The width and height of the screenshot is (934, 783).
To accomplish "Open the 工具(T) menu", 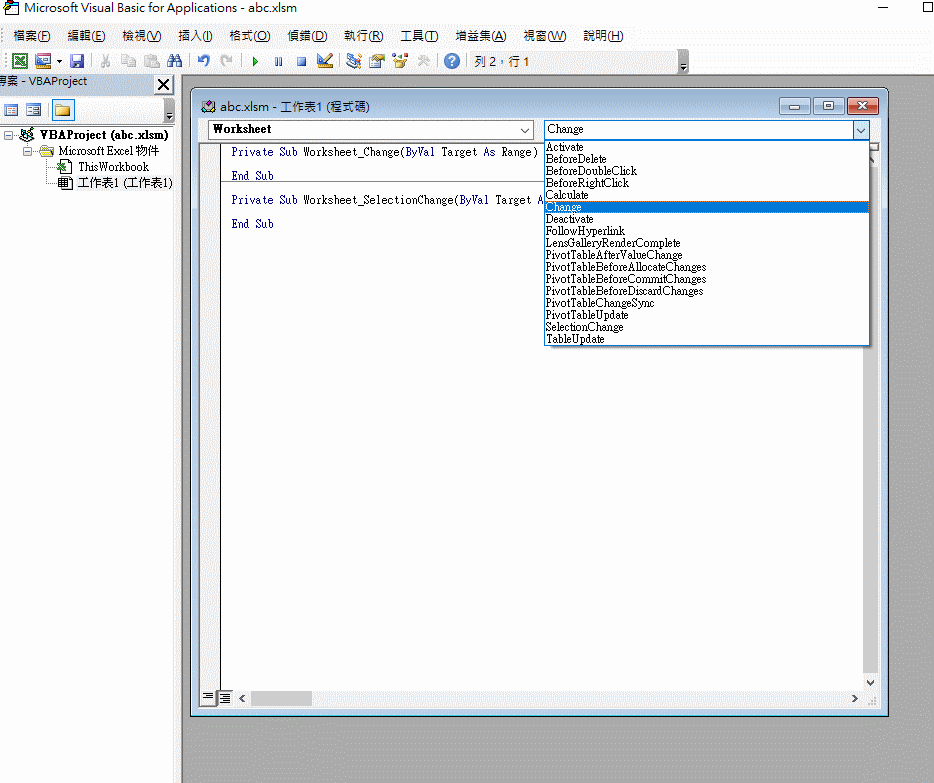I will [419, 36].
